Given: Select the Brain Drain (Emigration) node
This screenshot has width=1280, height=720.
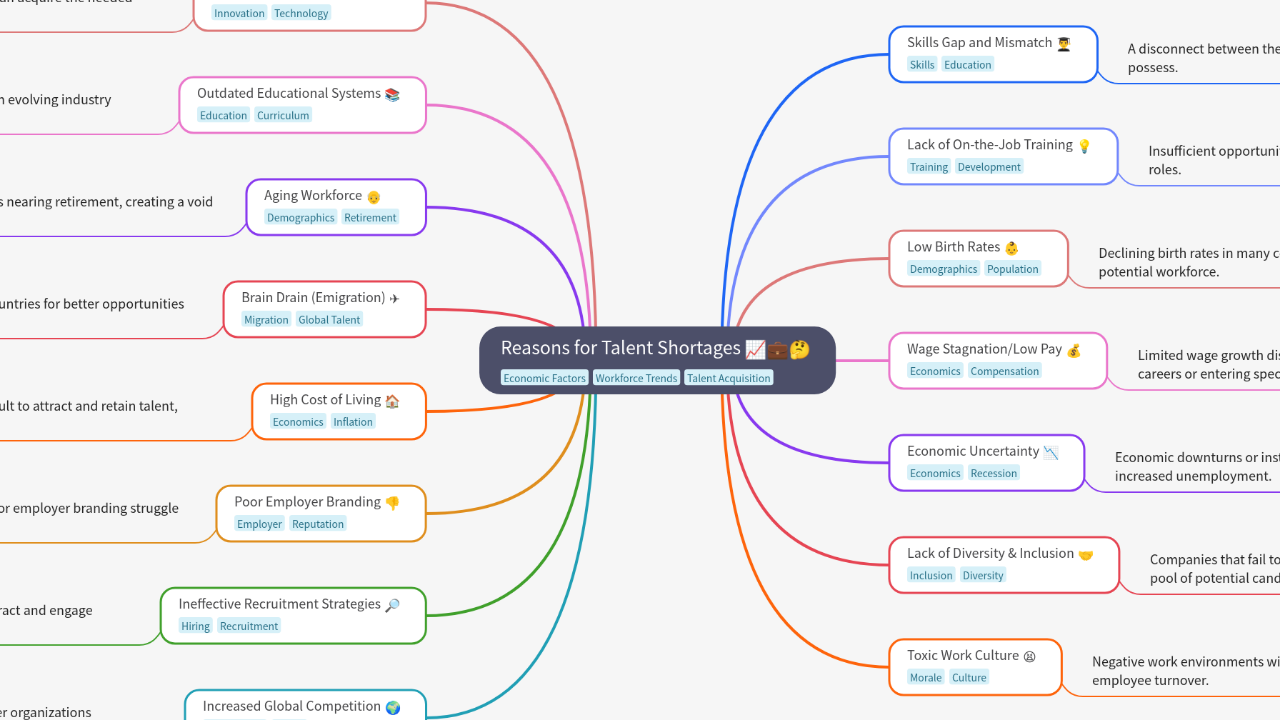Looking at the screenshot, I should point(325,309).
